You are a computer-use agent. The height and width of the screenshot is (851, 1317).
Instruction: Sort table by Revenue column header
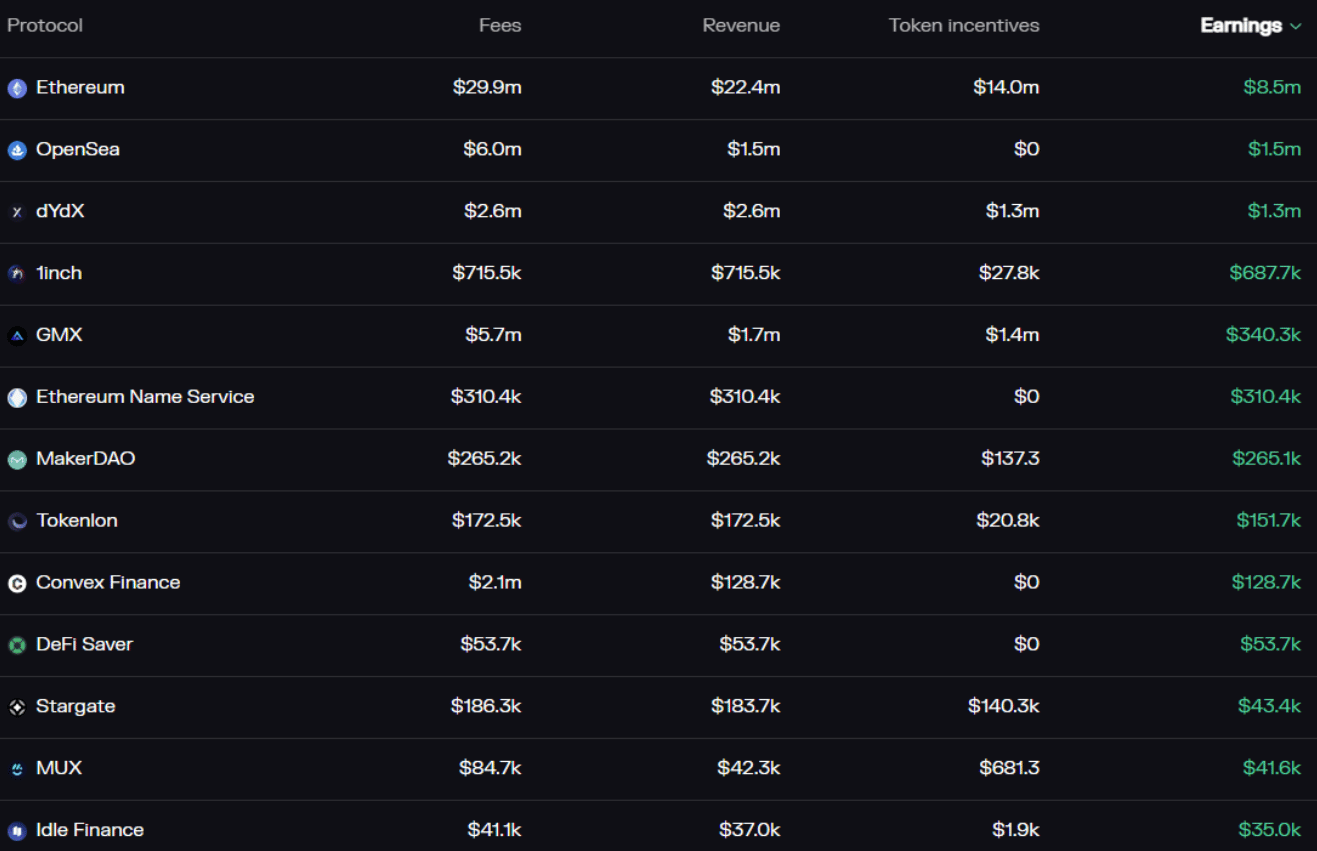point(741,26)
